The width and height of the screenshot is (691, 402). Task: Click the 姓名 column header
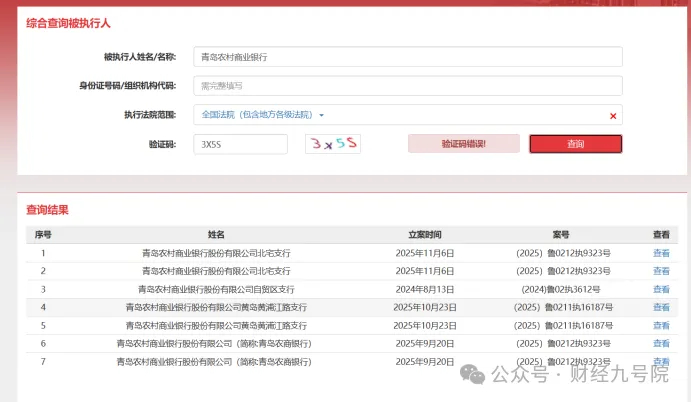point(216,235)
